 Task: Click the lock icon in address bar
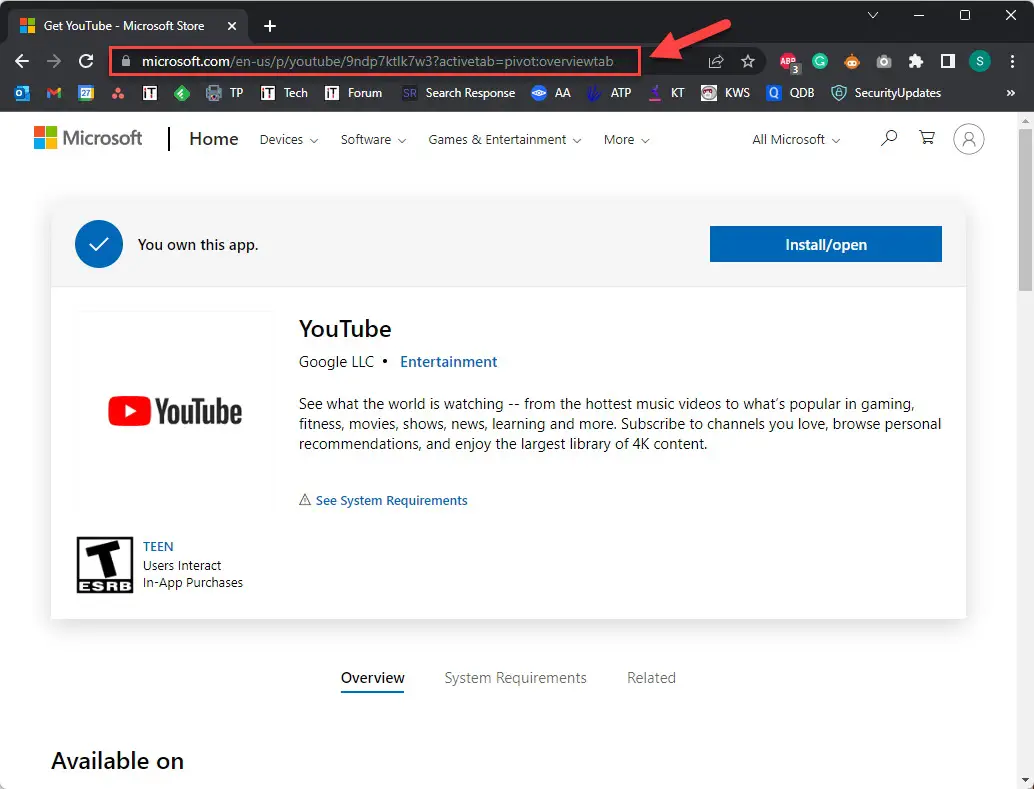(126, 61)
